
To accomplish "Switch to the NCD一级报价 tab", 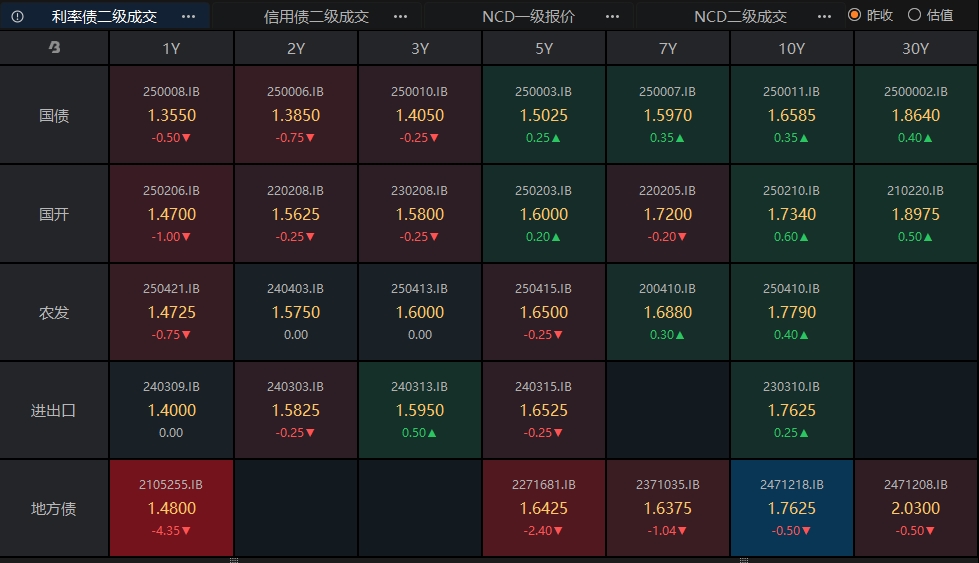I will pyautogui.click(x=528, y=17).
